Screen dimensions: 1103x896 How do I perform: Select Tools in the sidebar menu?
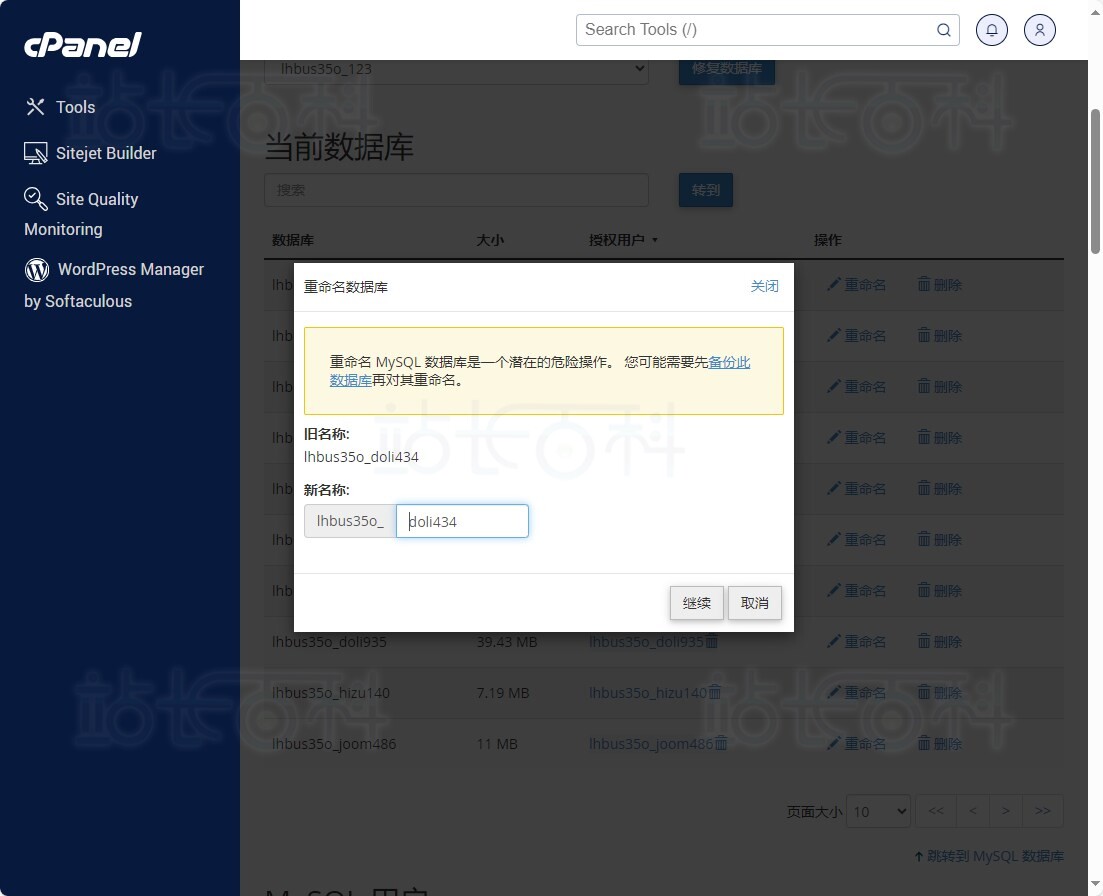75,106
